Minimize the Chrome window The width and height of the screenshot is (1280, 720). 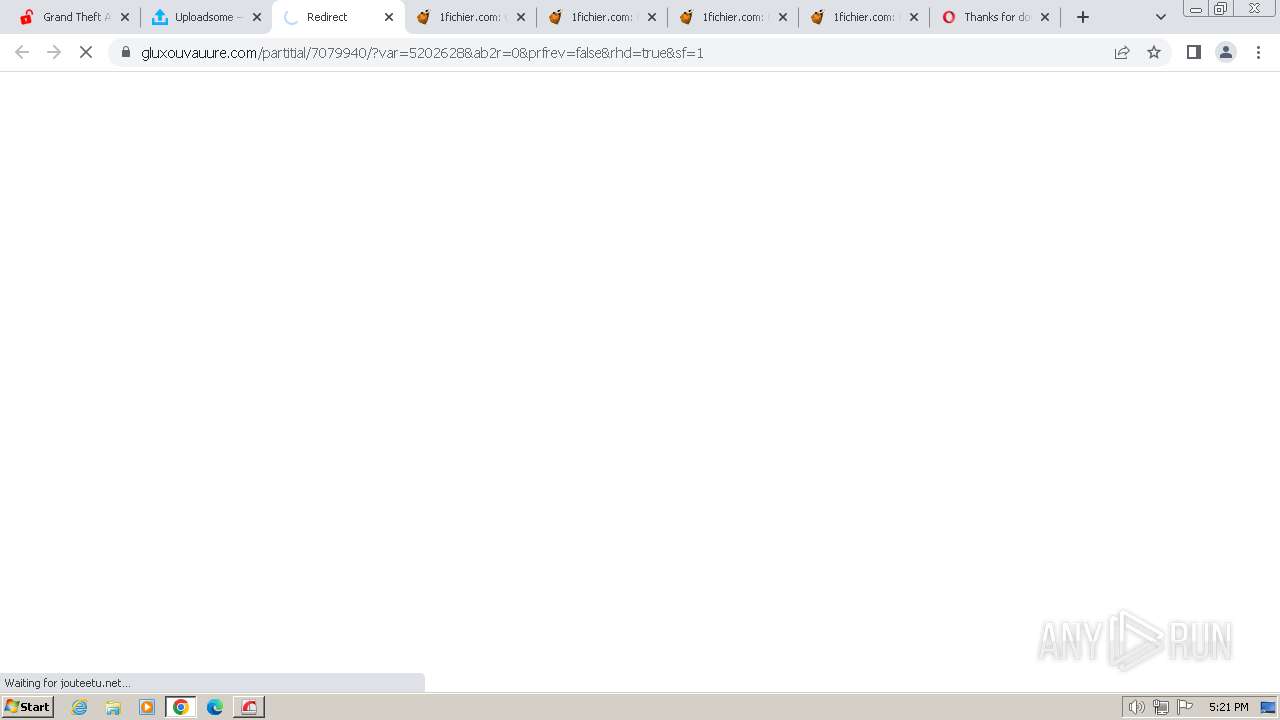[1195, 9]
